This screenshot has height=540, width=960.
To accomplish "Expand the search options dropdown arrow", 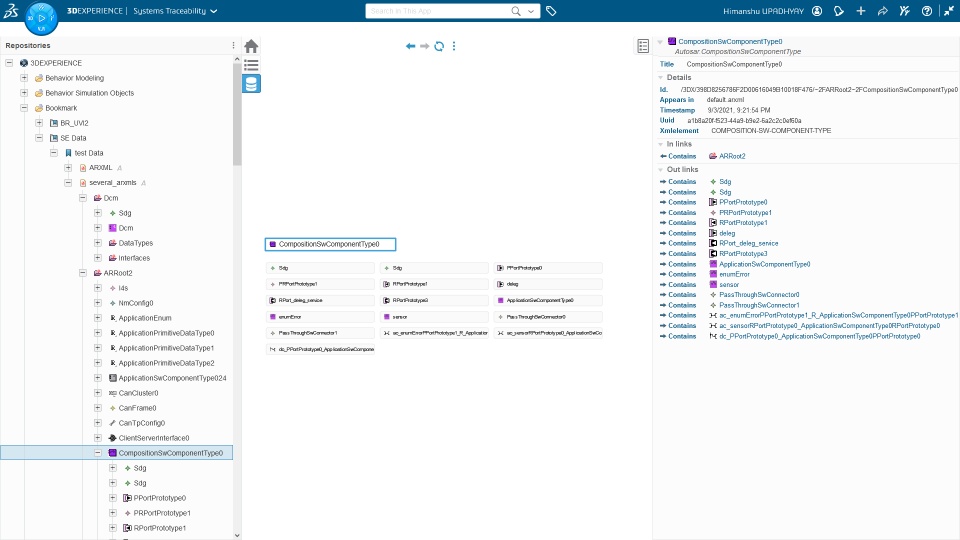I will (531, 11).
